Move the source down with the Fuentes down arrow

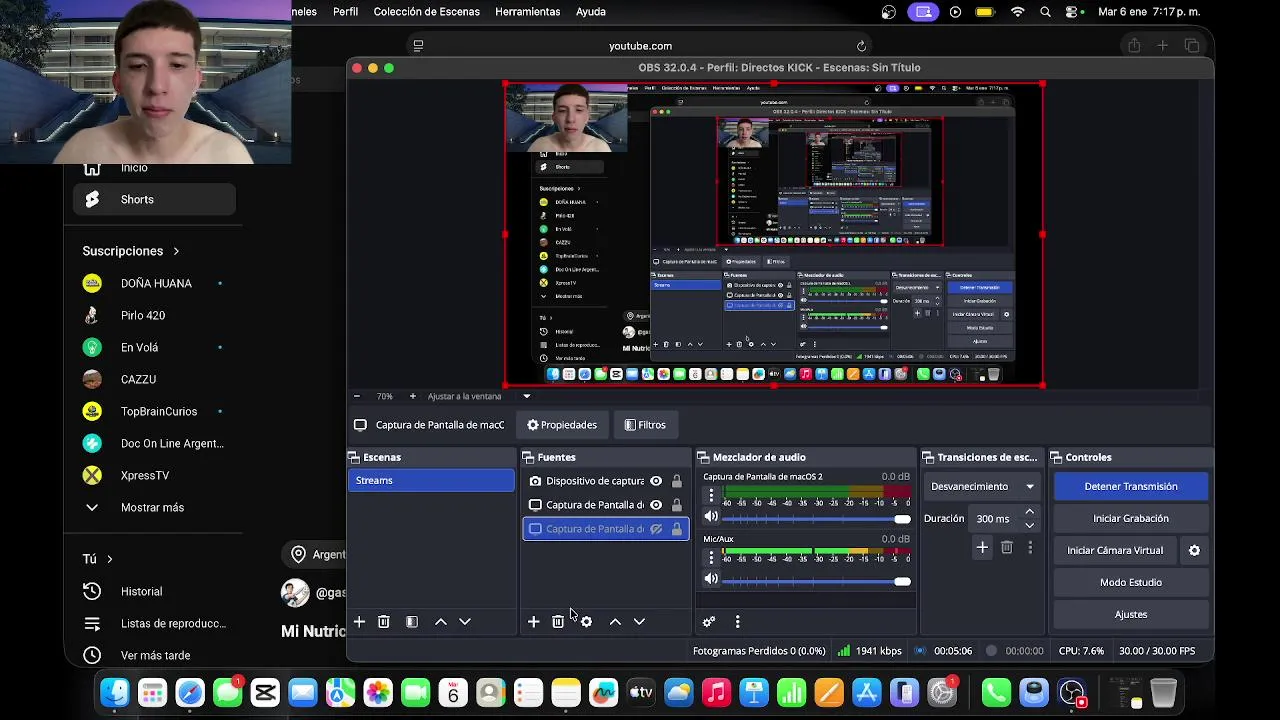[x=639, y=622]
